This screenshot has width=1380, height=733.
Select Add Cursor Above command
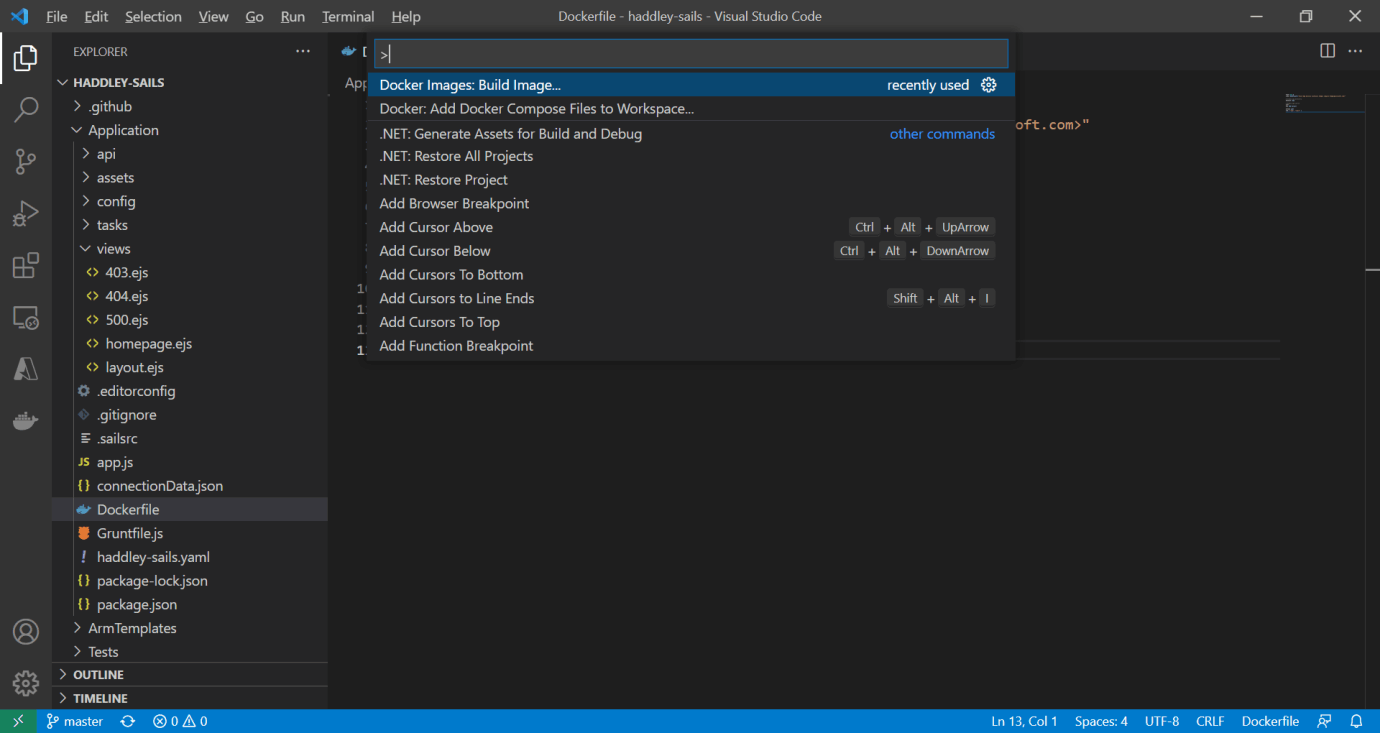click(x=691, y=227)
